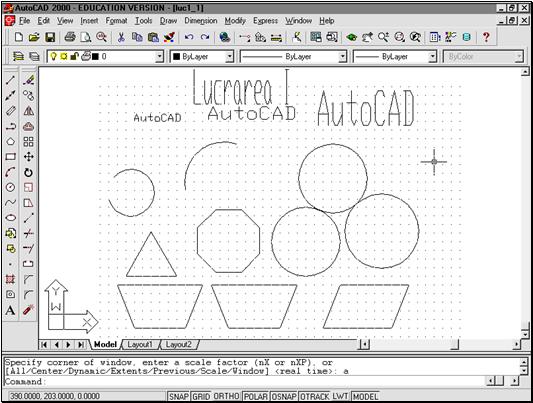
Task: Expand the ByLayer linetype dropdown
Action: [x=342, y=57]
